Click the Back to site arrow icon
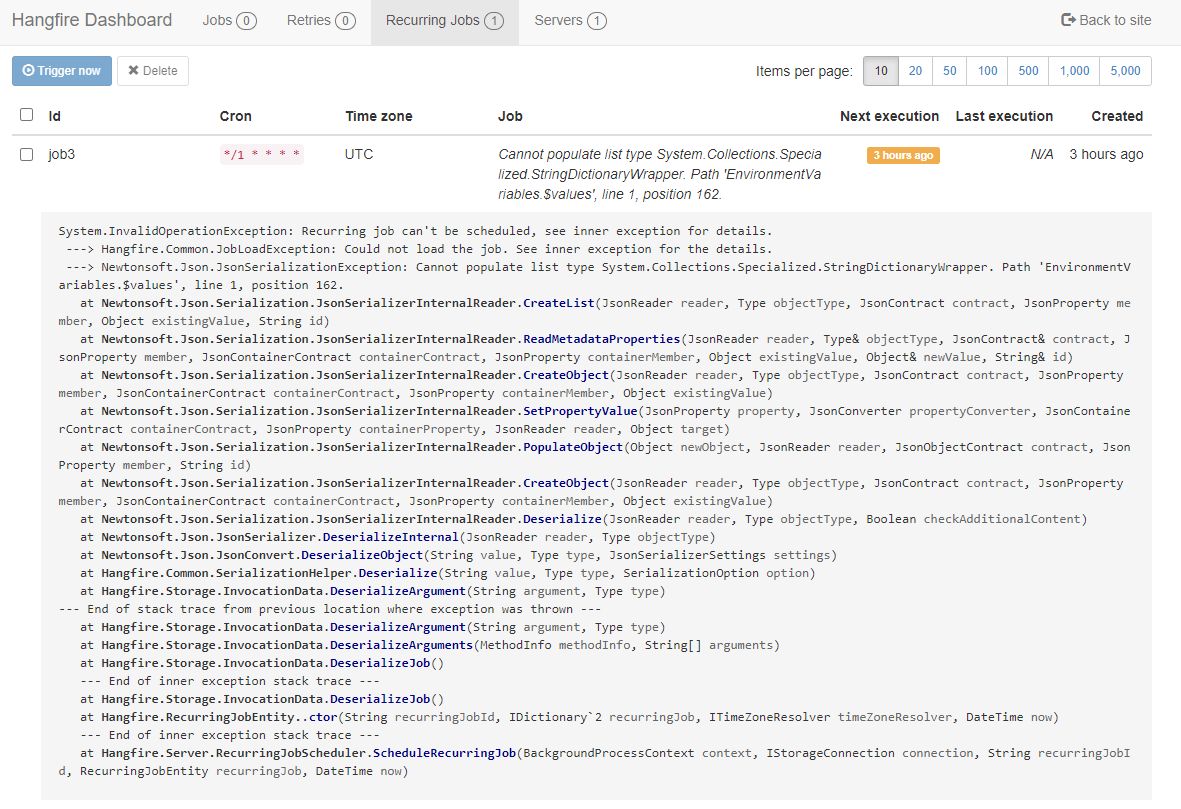Image resolution: width=1181 pixels, height=809 pixels. click(x=1068, y=20)
